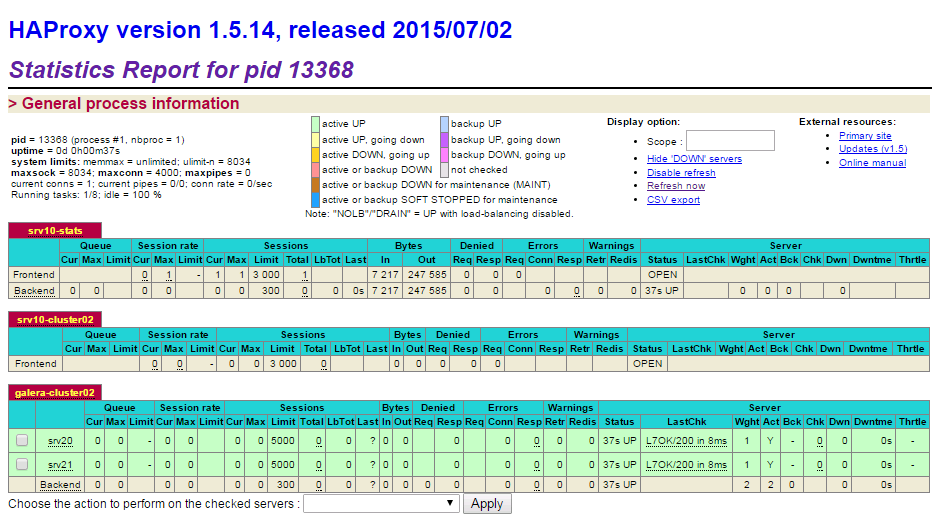Click the srv10-stats Backend 37s UP status
The width and height of the screenshot is (934, 519).
662,291
